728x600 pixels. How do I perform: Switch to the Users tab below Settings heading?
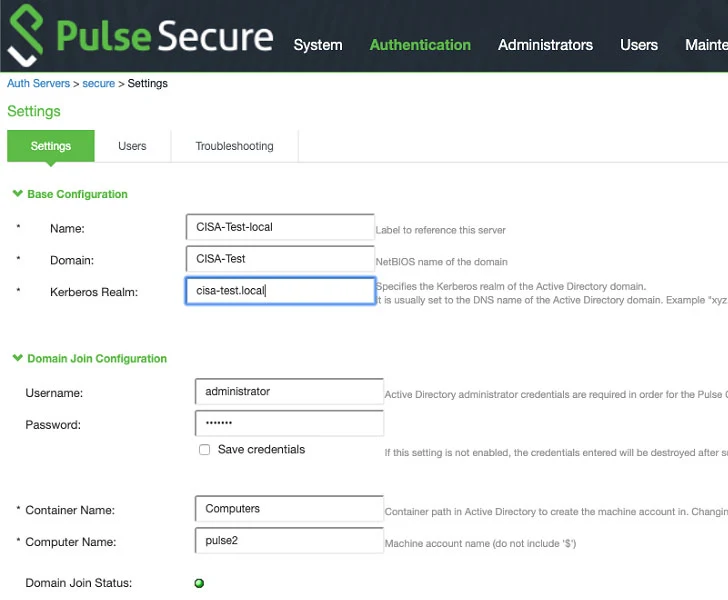(132, 146)
